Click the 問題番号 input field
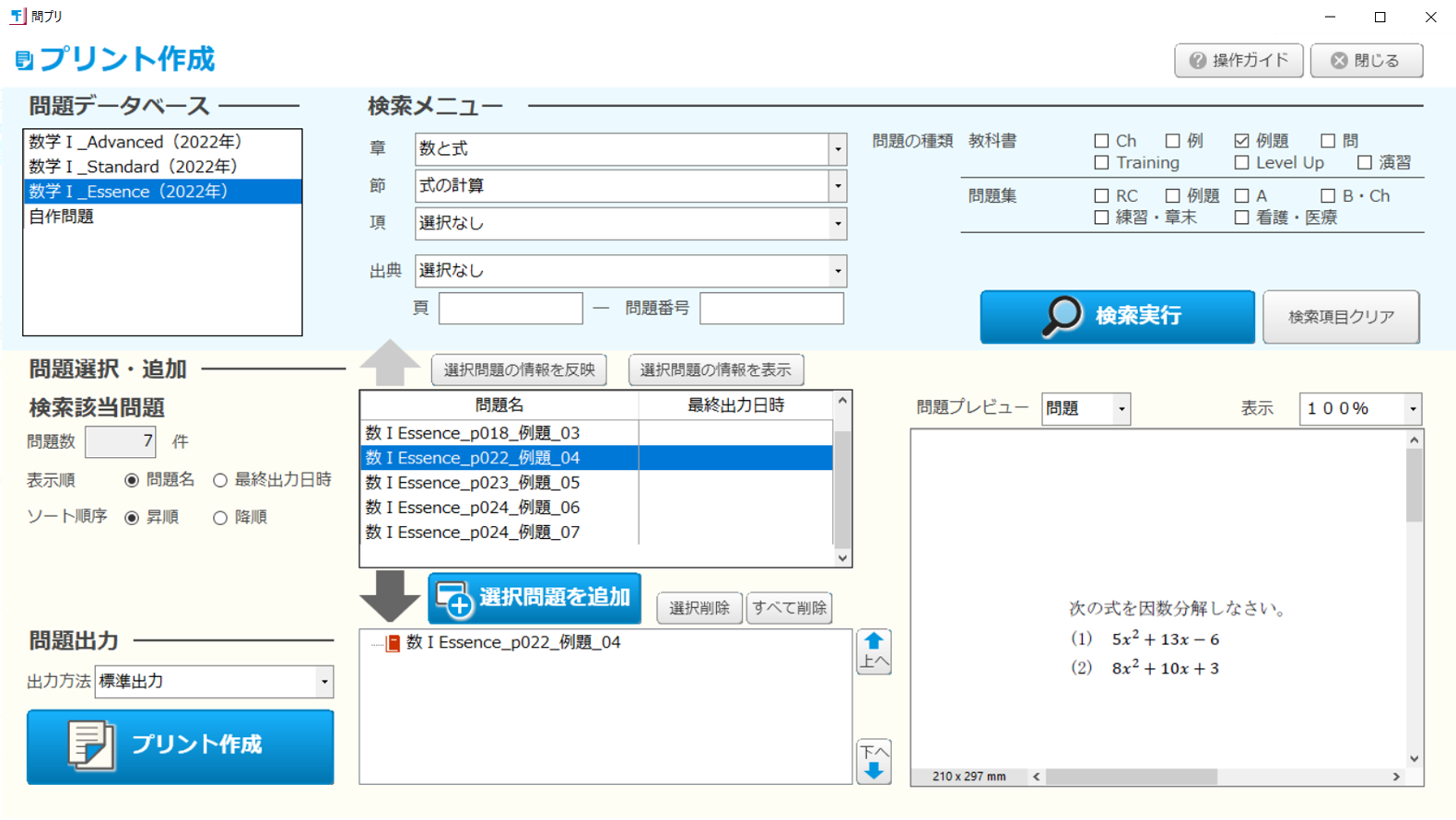This screenshot has height=820, width=1456. pyautogui.click(x=771, y=309)
